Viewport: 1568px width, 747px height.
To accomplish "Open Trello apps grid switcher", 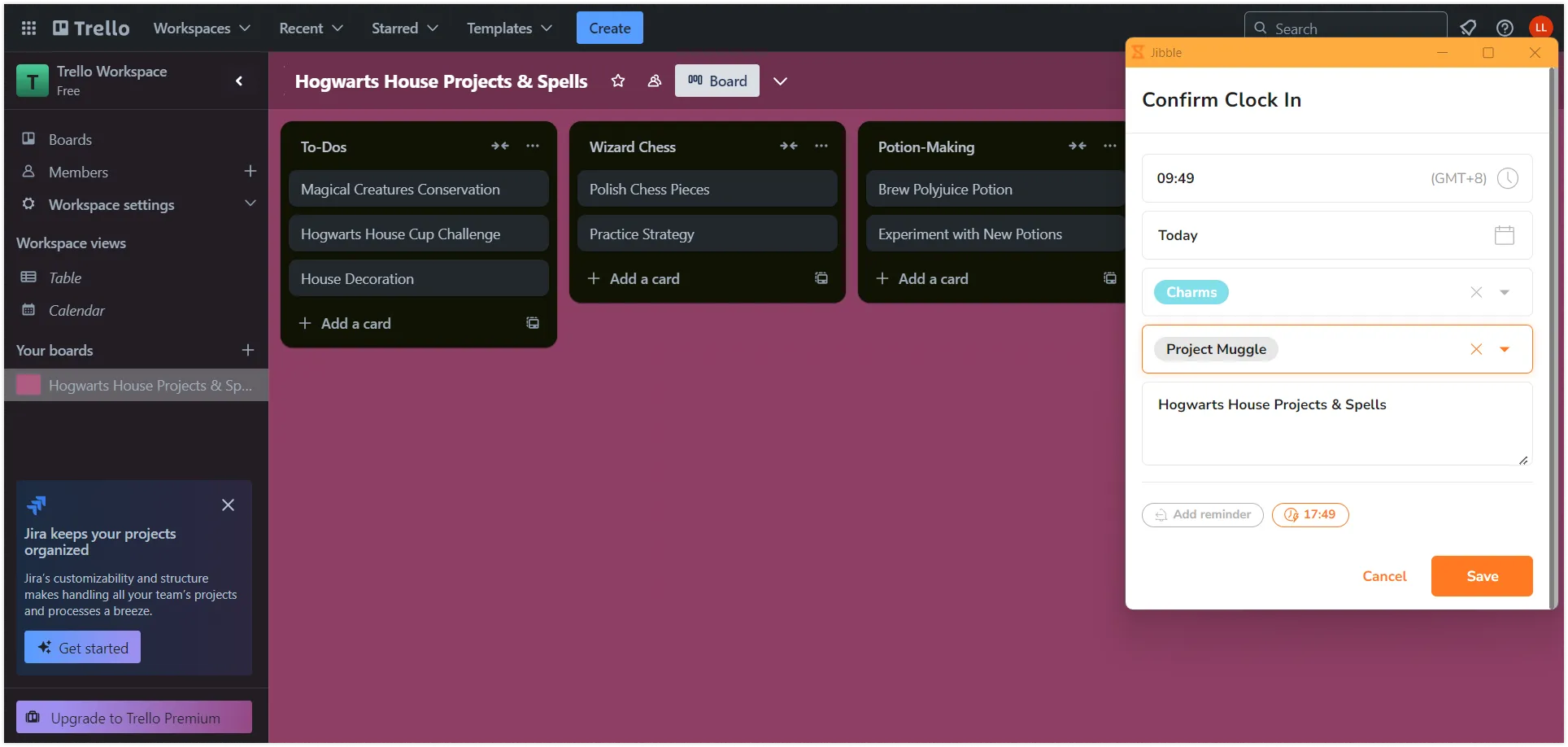I will 28,28.
